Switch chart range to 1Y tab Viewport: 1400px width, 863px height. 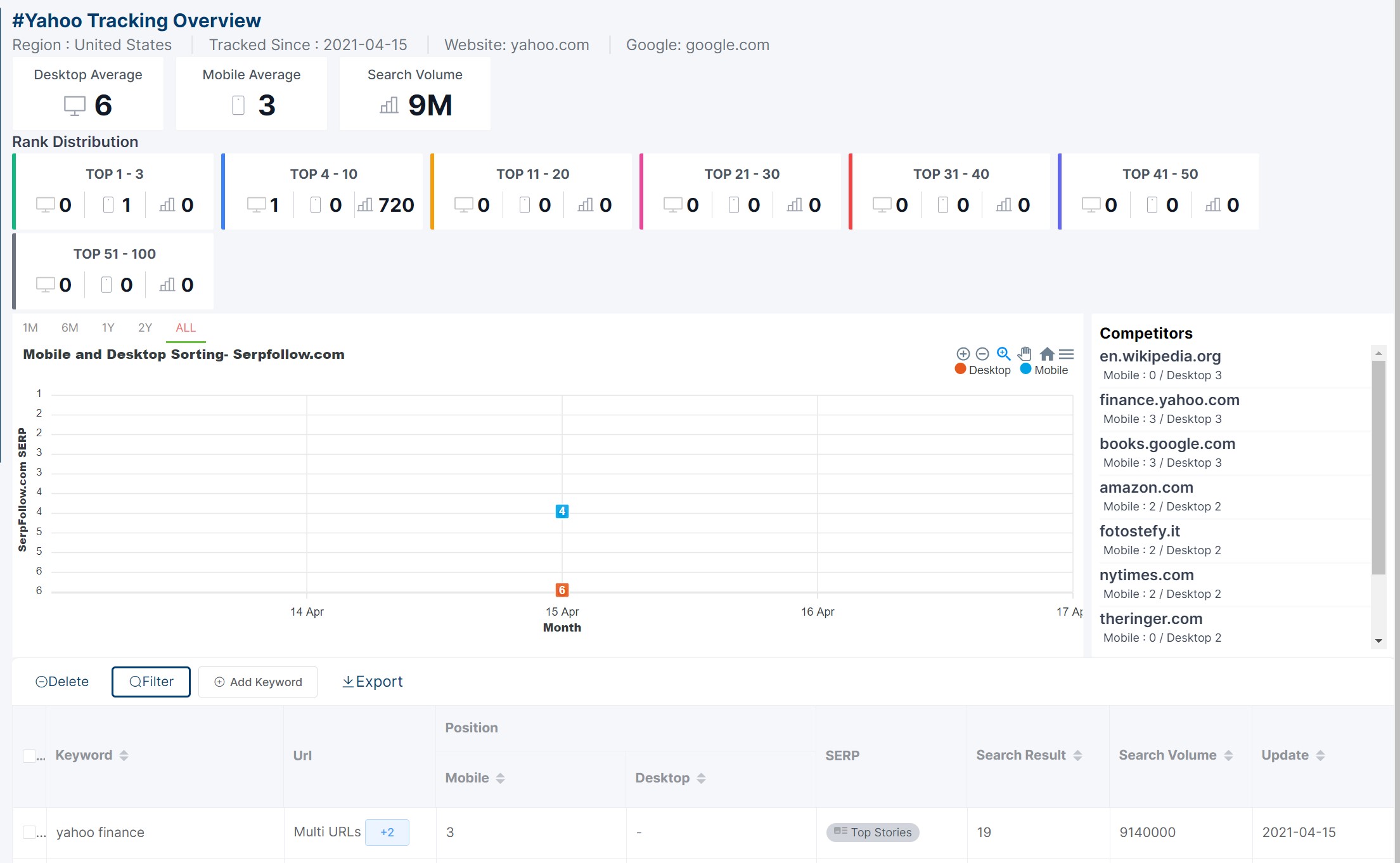point(108,328)
